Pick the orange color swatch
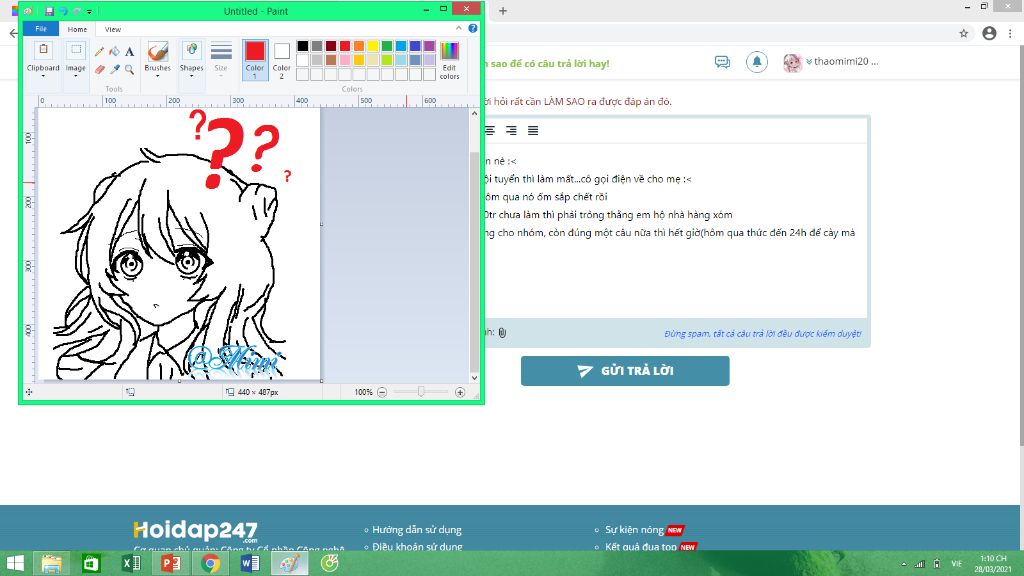 pos(359,46)
